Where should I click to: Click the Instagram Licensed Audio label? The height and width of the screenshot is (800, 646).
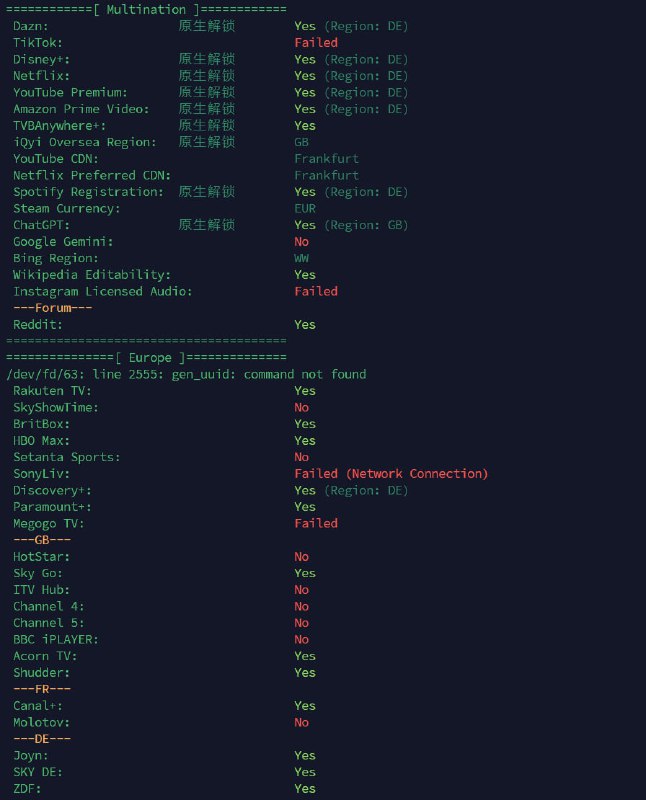[103, 291]
